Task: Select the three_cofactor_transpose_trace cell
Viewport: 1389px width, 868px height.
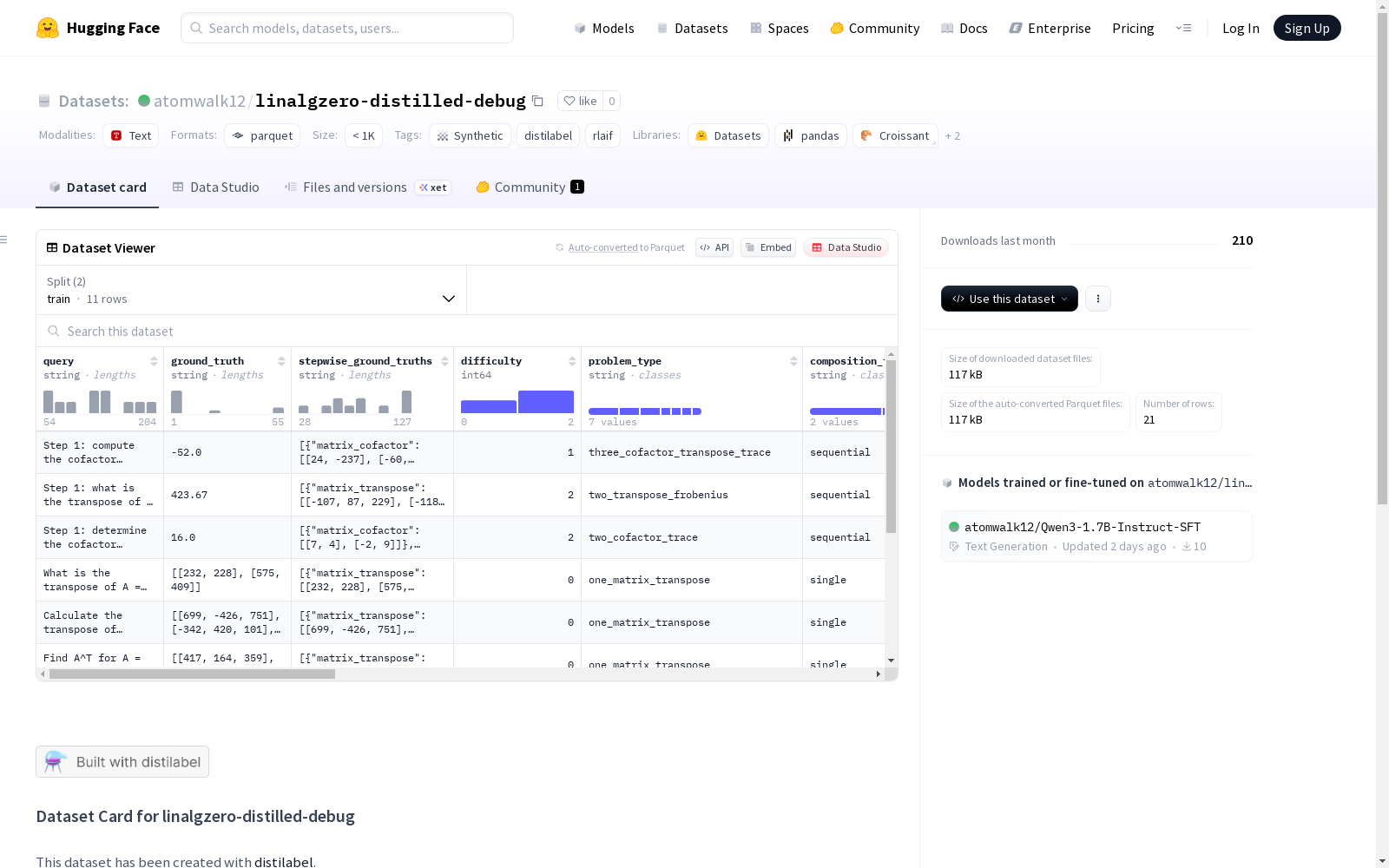Action: click(x=691, y=452)
